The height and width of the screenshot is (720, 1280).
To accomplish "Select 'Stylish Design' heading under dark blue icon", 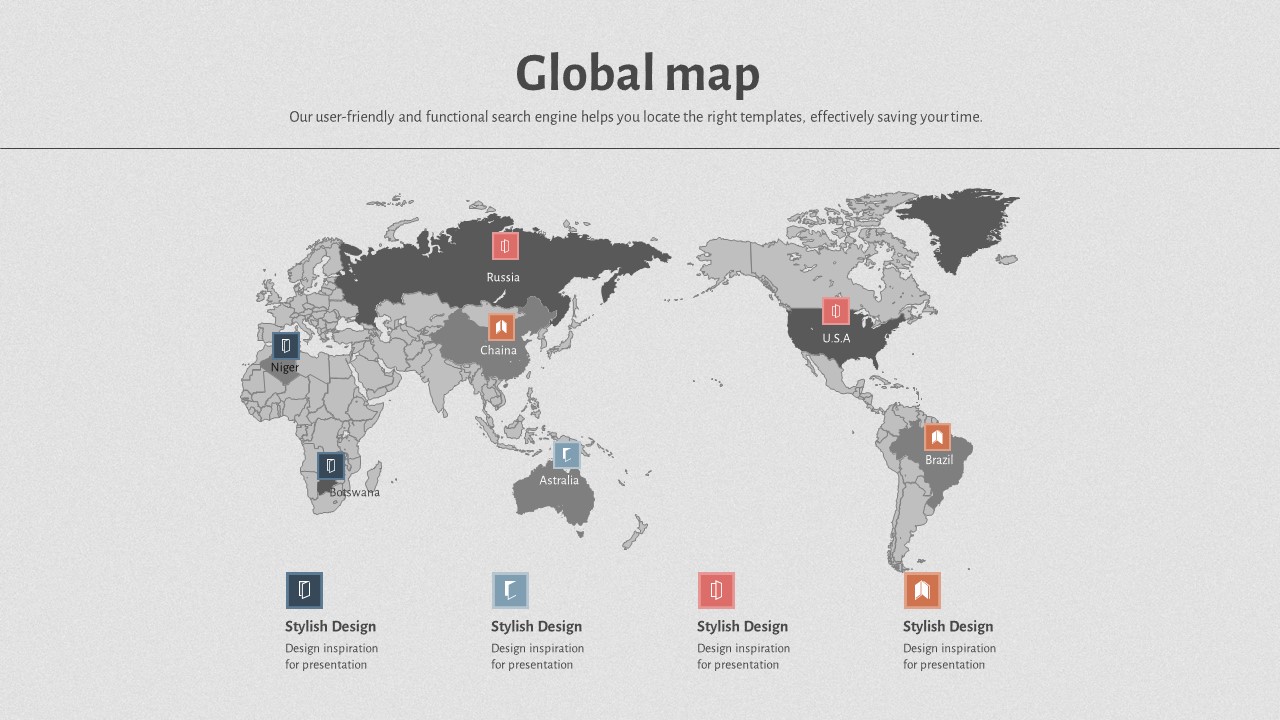I will (330, 627).
